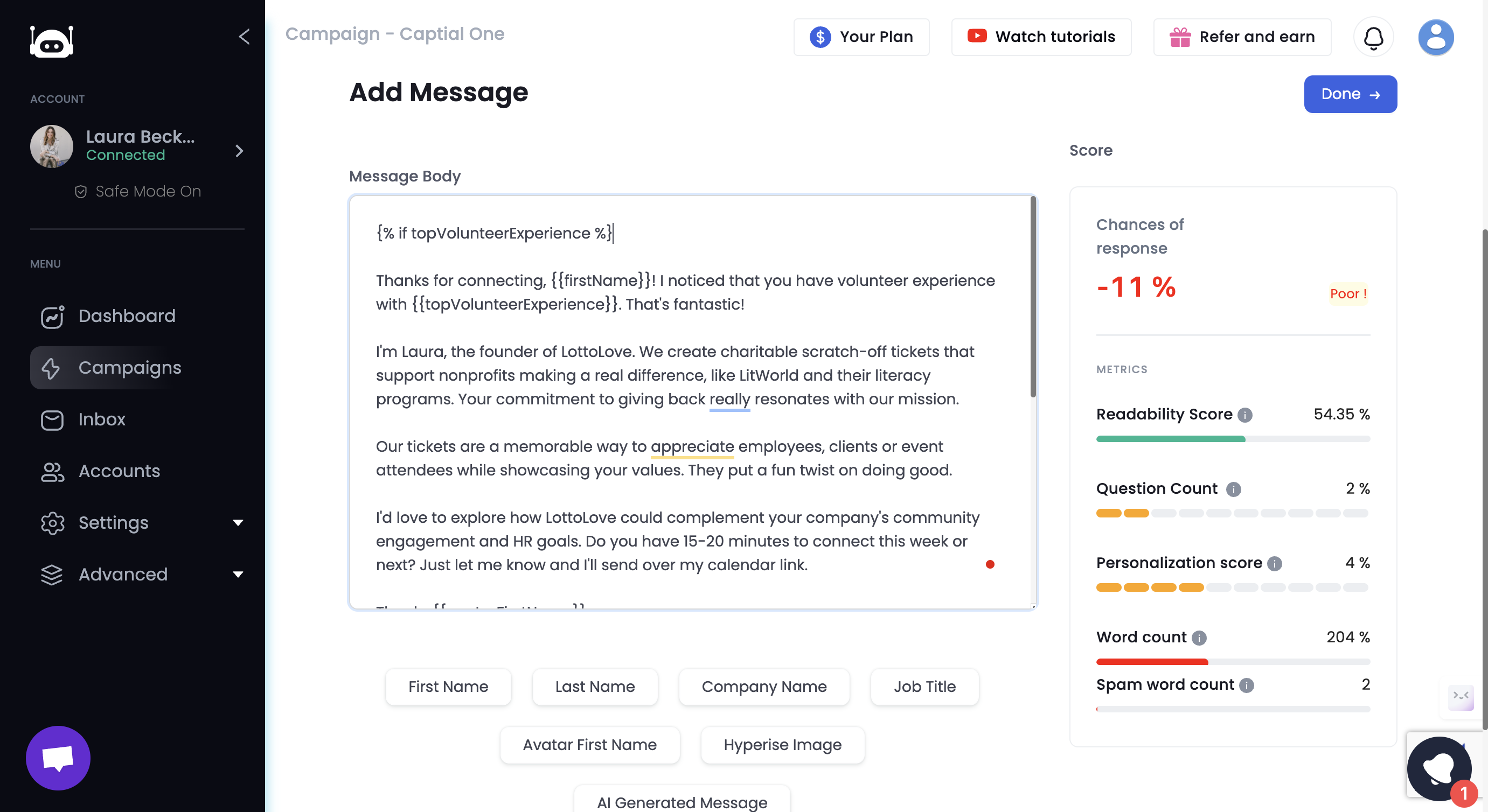Click the red grammar indicator dot in message

[x=990, y=564]
